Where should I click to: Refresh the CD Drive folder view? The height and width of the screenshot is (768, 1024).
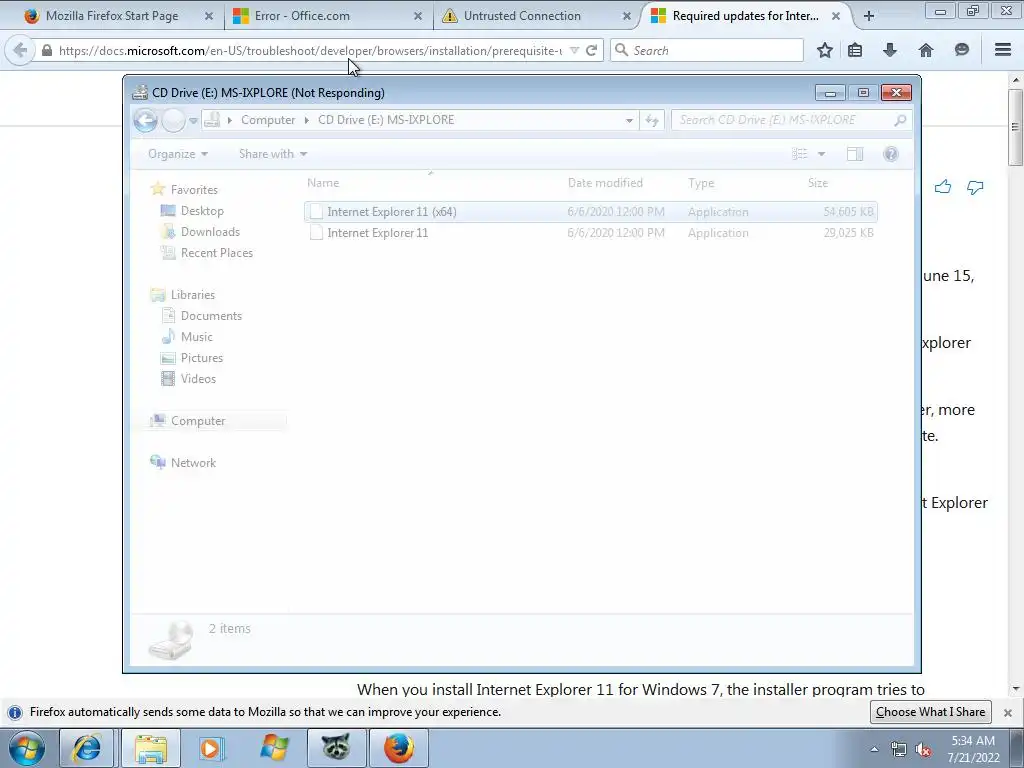coord(652,120)
